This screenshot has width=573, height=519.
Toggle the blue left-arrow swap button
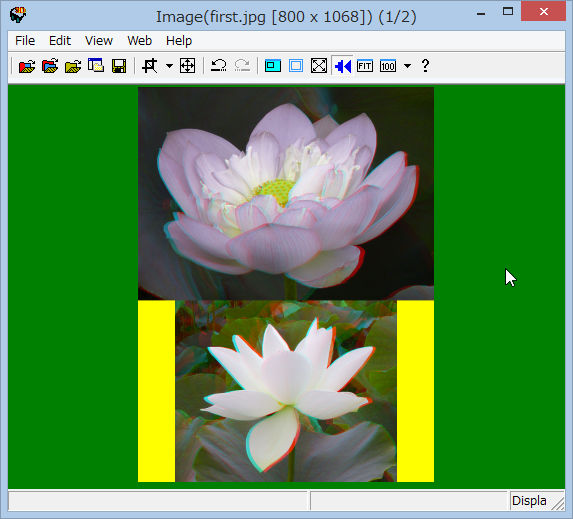coord(342,66)
